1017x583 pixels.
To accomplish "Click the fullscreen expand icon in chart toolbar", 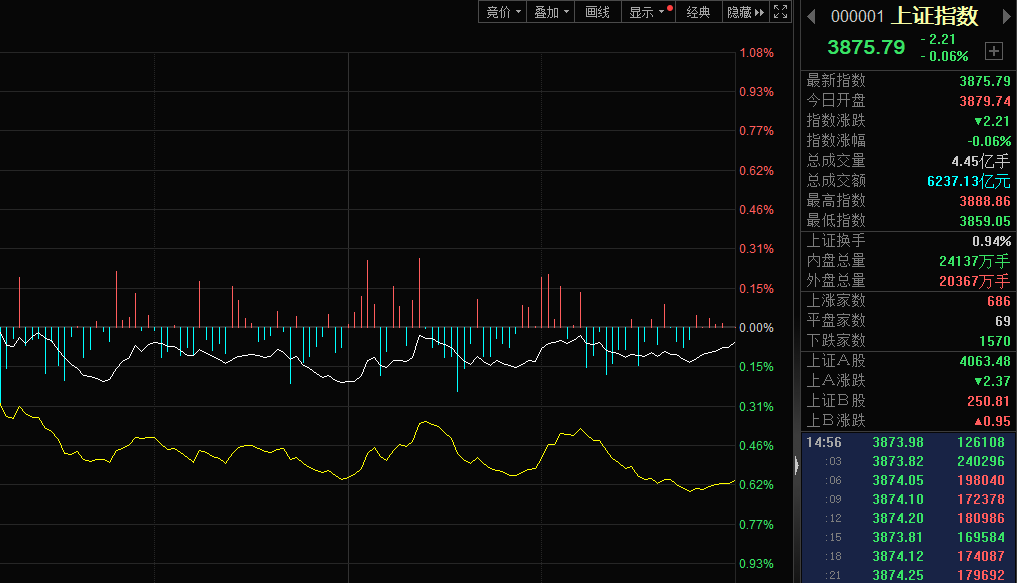I will click(x=781, y=12).
